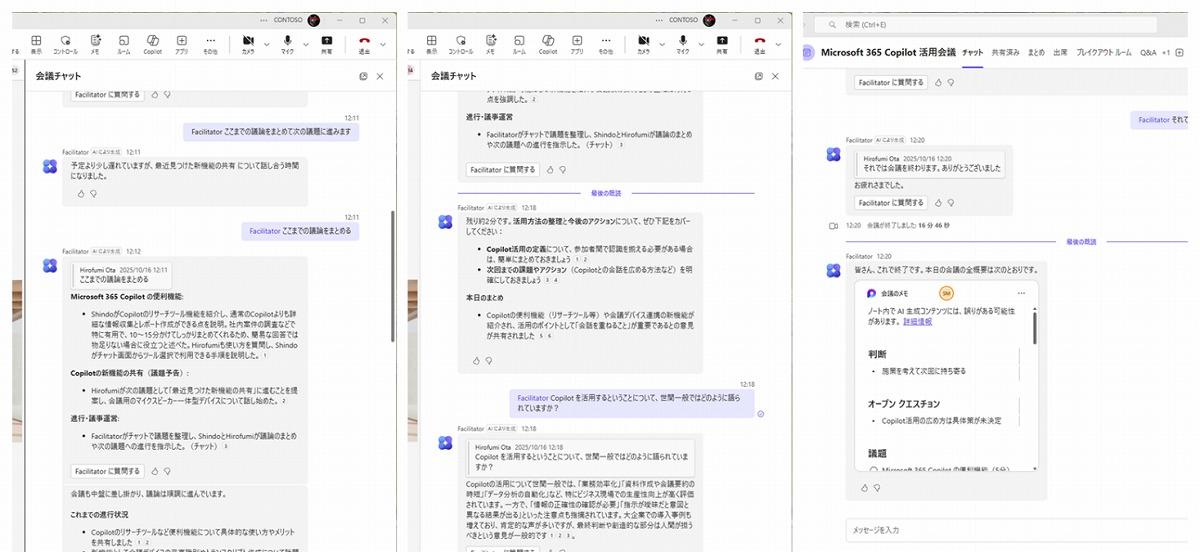Expand camera options arrow in the middle window
Image resolution: width=1200 pixels, height=552 pixels.
(x=660, y=44)
